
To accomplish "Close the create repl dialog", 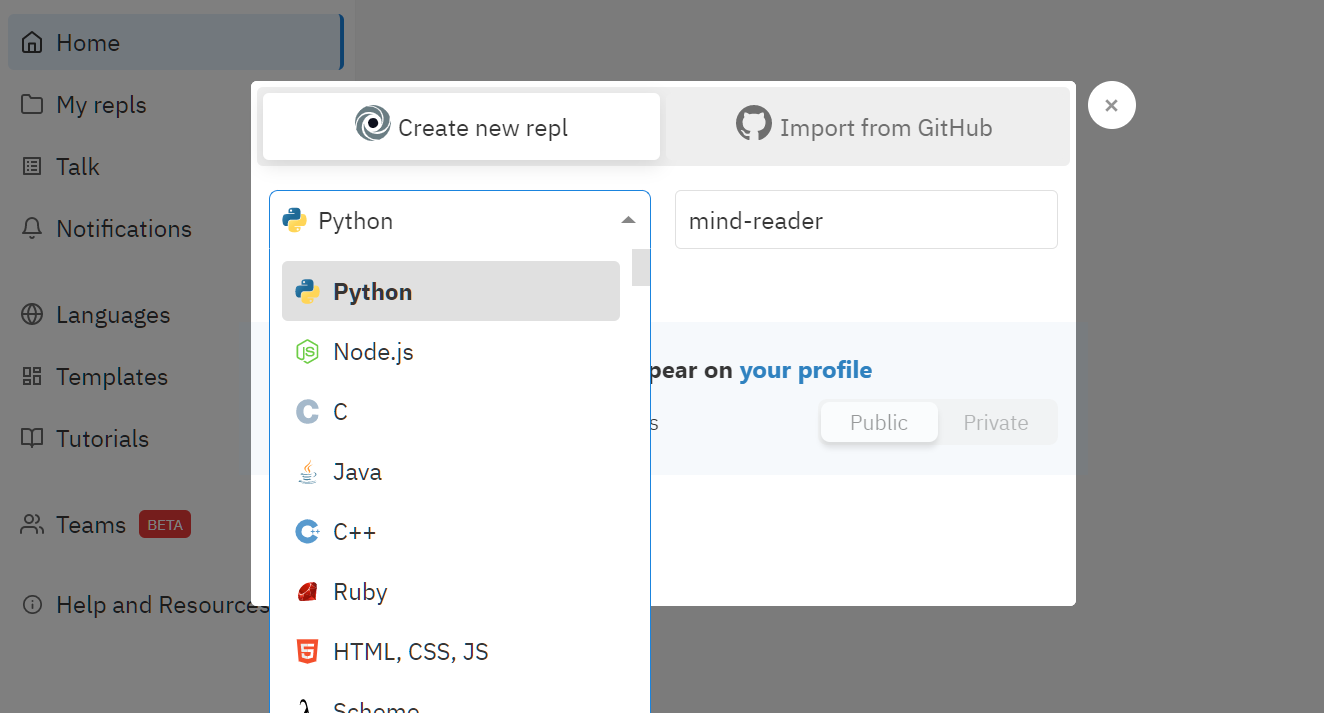I will (1112, 105).
